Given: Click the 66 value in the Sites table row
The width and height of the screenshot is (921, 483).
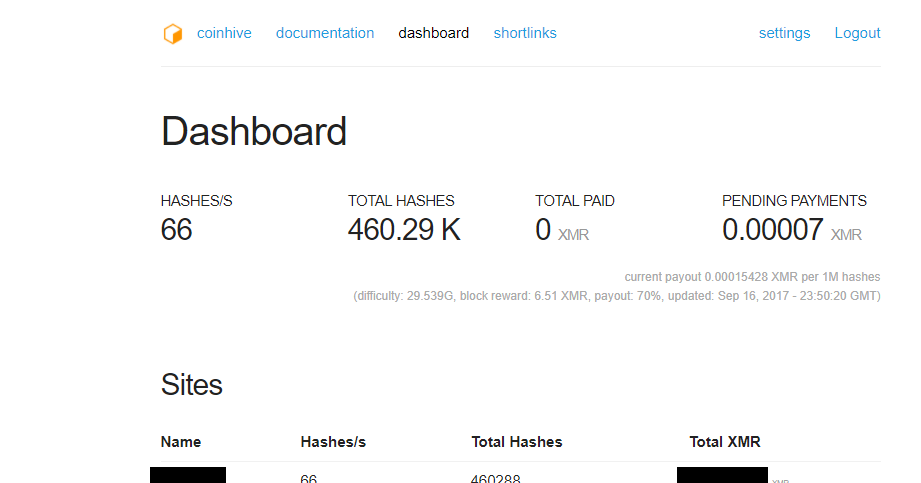Looking at the screenshot, I should (308, 478).
